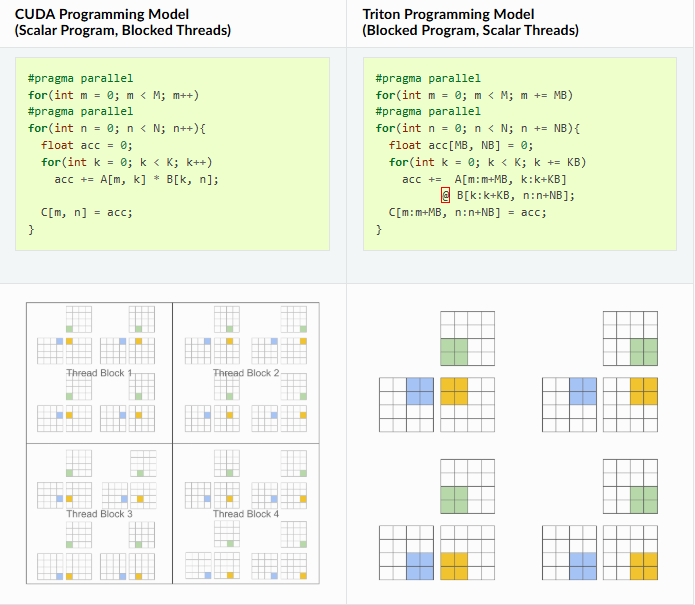This screenshot has height=605, width=695.
Task: Select the loop line ending "n += NB){"
Action: click(x=478, y=129)
